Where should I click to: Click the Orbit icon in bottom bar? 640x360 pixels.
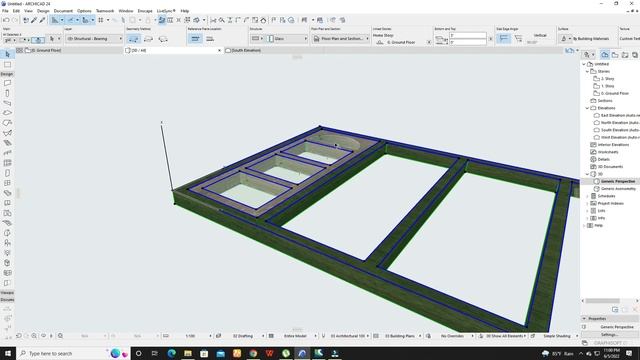pos(43,336)
